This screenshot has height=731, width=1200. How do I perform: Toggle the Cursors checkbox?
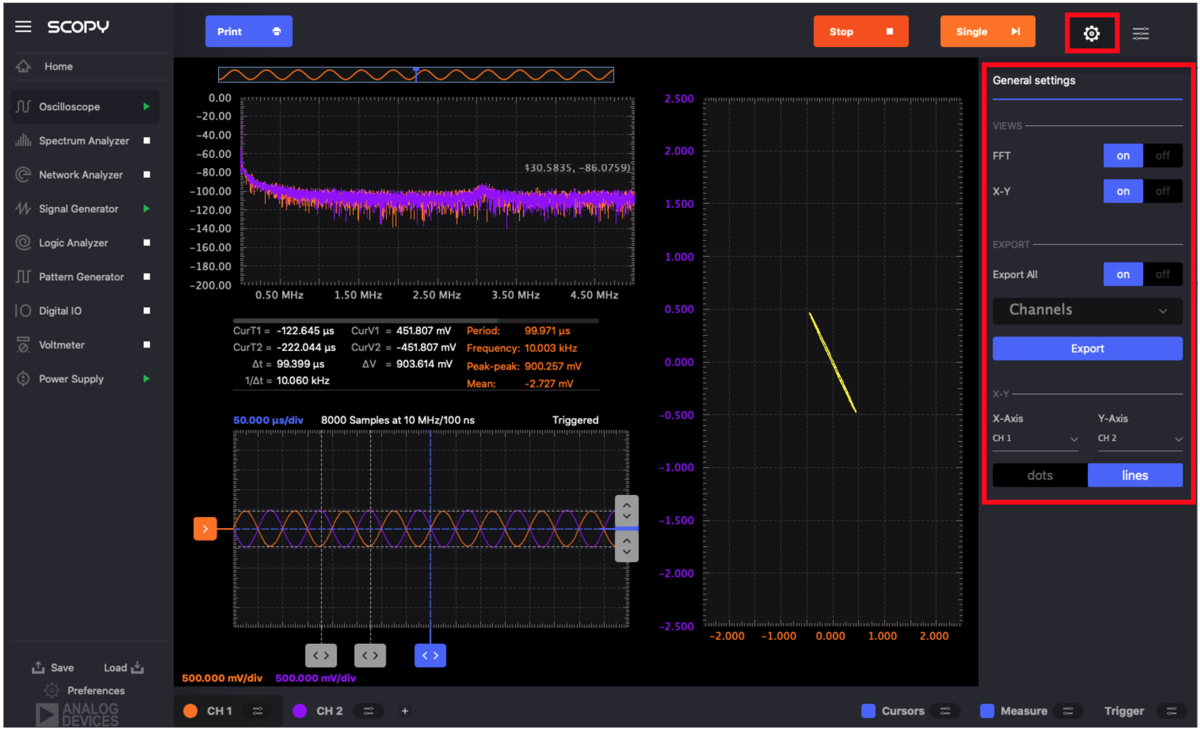[x=868, y=711]
